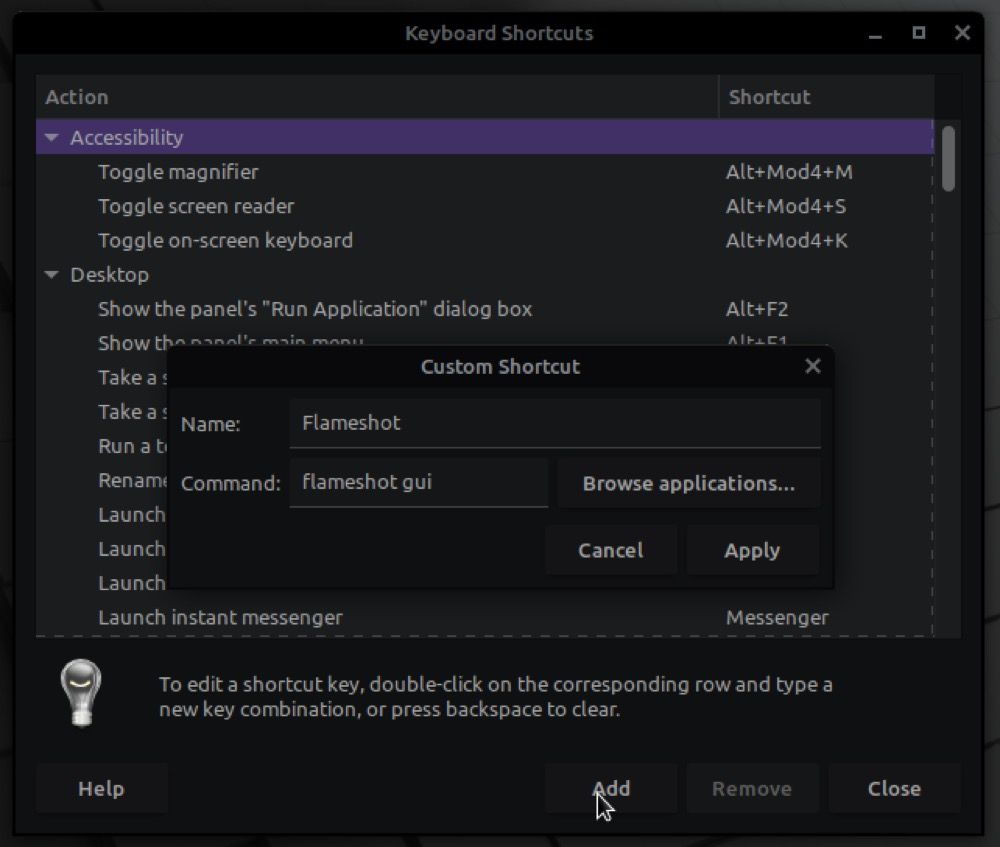Click the Name input field
The height and width of the screenshot is (847, 1000).
[555, 423]
